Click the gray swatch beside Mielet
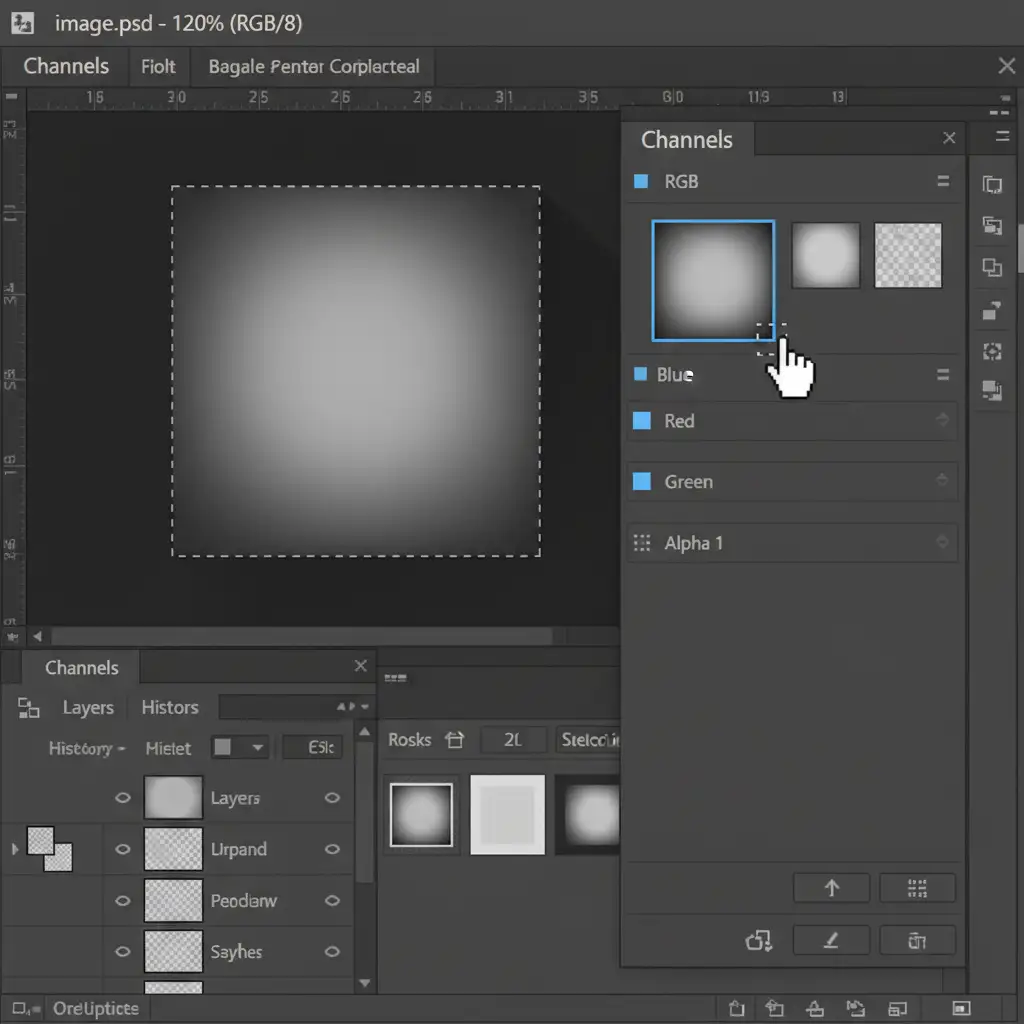This screenshot has height=1024, width=1024. [223, 747]
